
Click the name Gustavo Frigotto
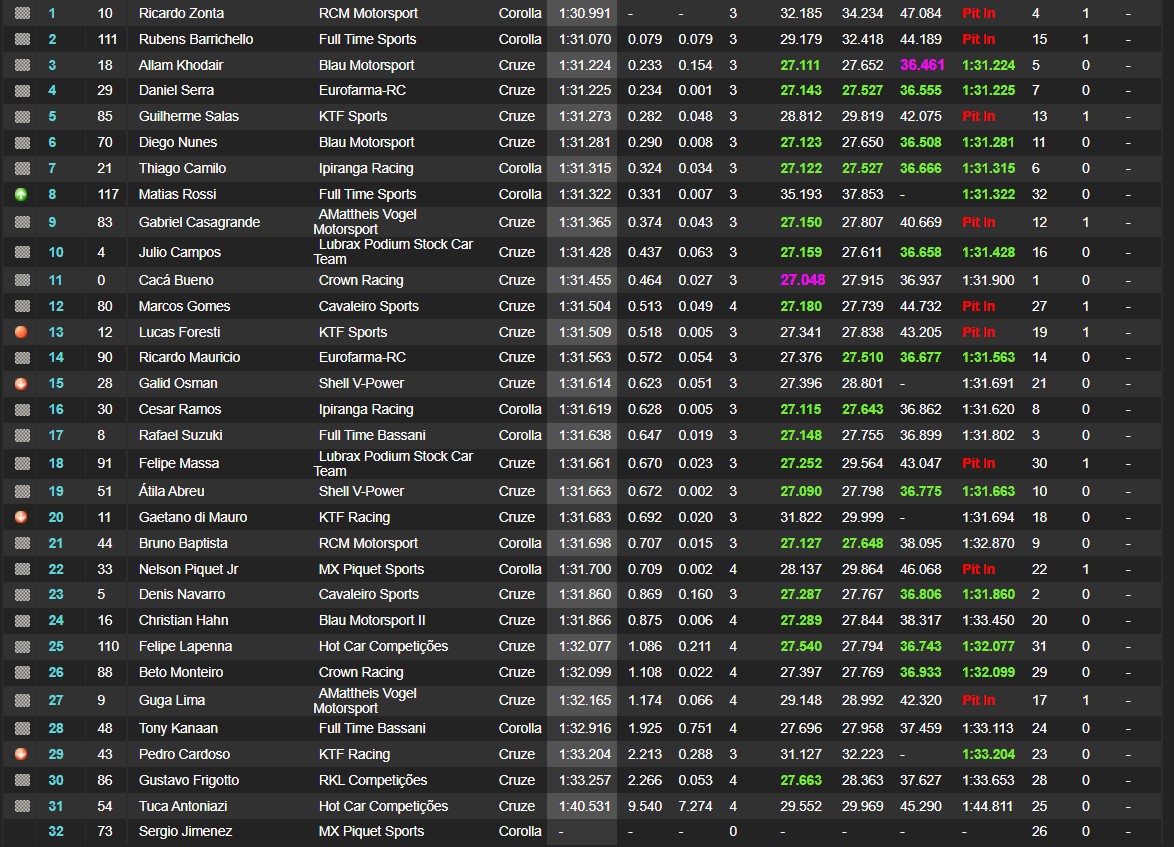pyautogui.click(x=189, y=780)
